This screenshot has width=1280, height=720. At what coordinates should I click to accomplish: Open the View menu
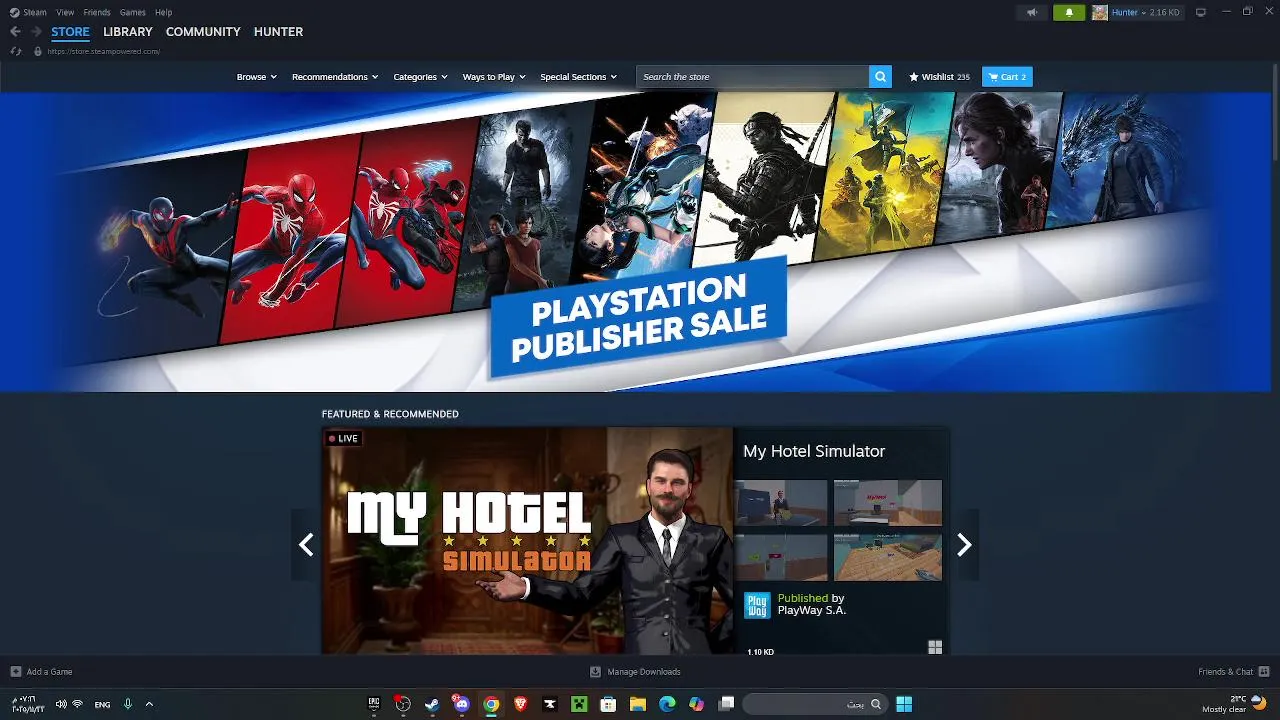click(x=65, y=12)
